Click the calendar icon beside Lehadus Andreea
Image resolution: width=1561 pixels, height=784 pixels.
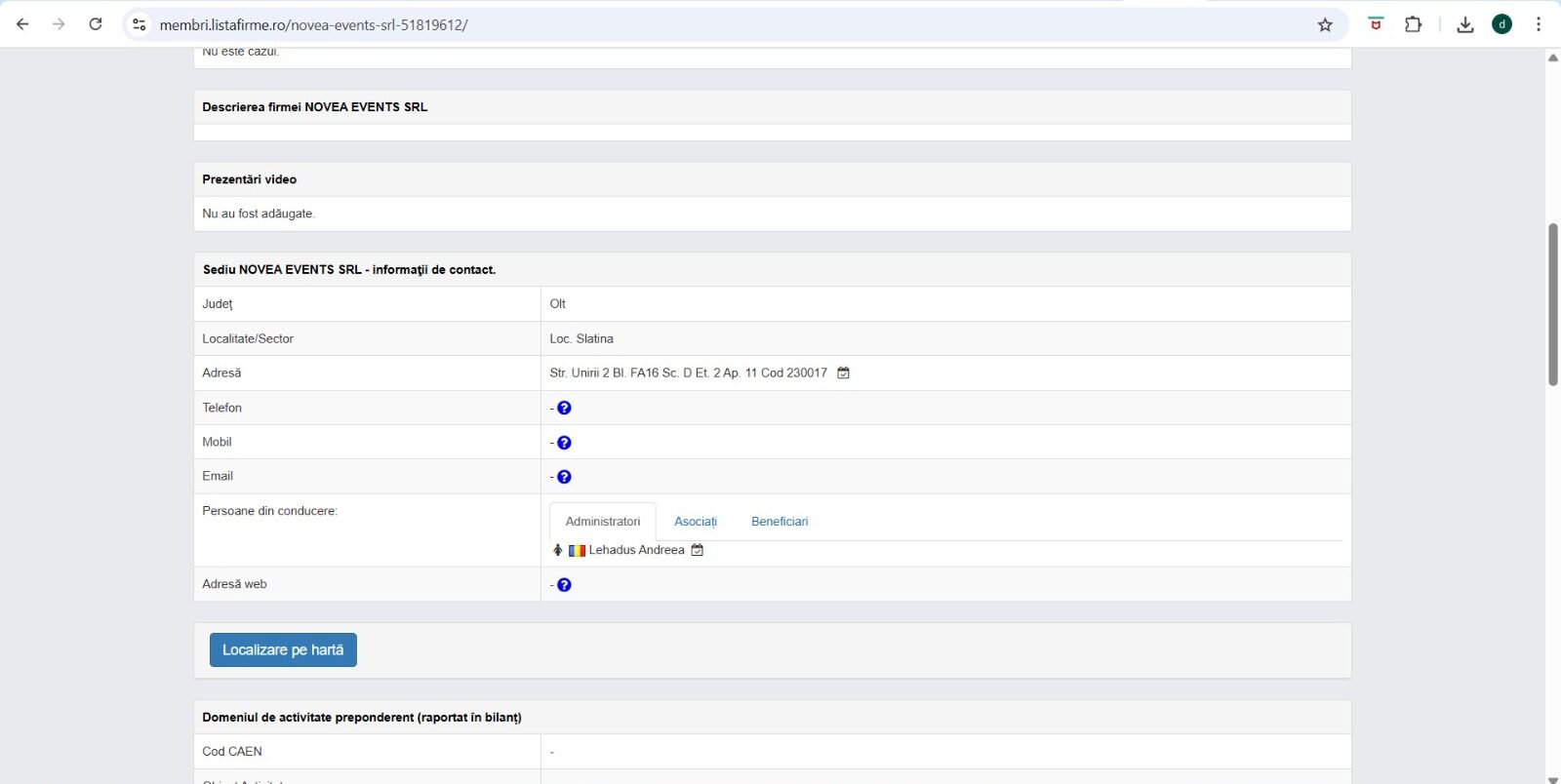698,550
